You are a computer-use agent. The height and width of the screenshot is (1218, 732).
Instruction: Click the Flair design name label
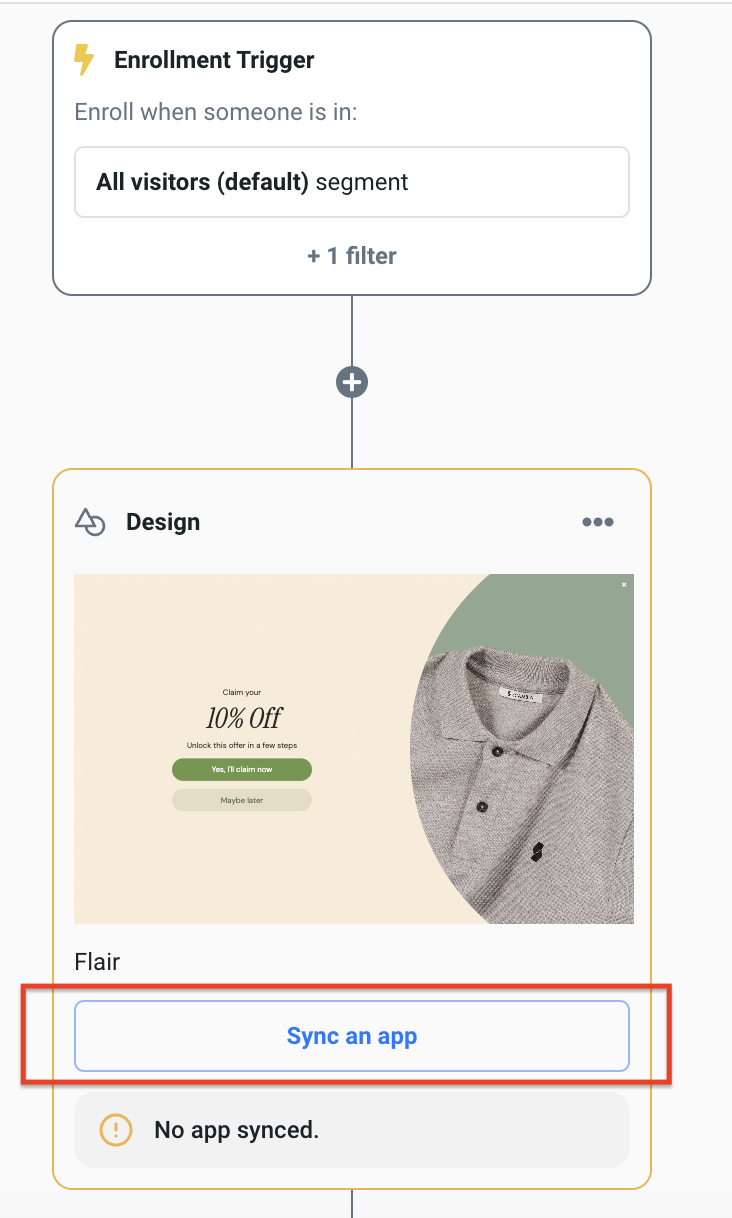tap(97, 962)
